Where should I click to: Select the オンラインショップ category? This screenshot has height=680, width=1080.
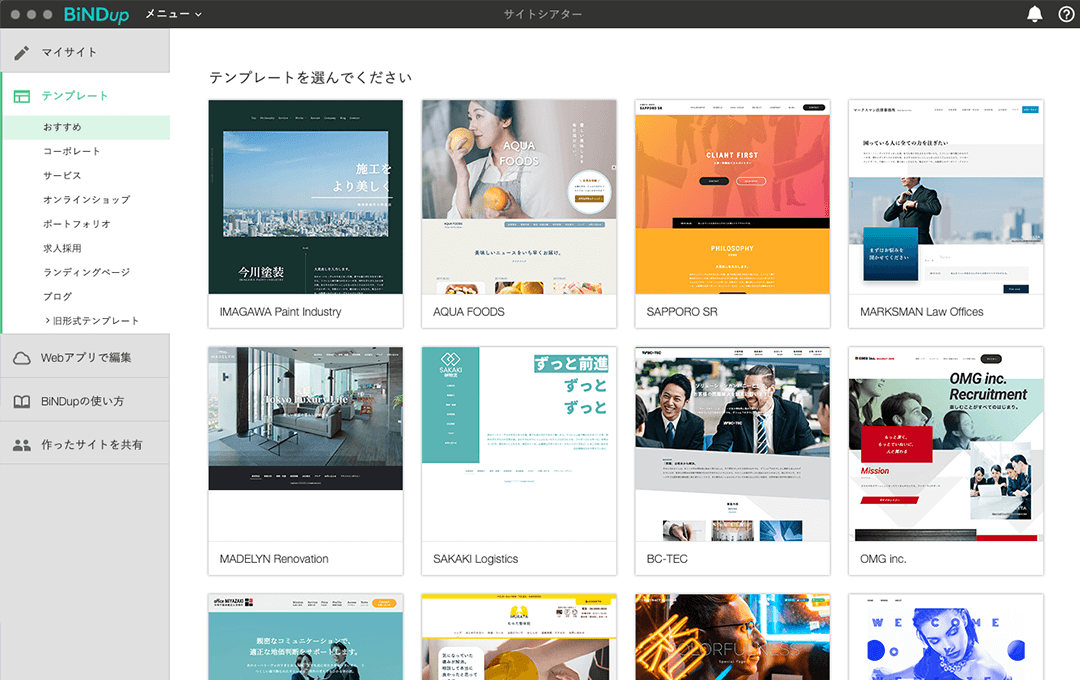click(x=86, y=200)
